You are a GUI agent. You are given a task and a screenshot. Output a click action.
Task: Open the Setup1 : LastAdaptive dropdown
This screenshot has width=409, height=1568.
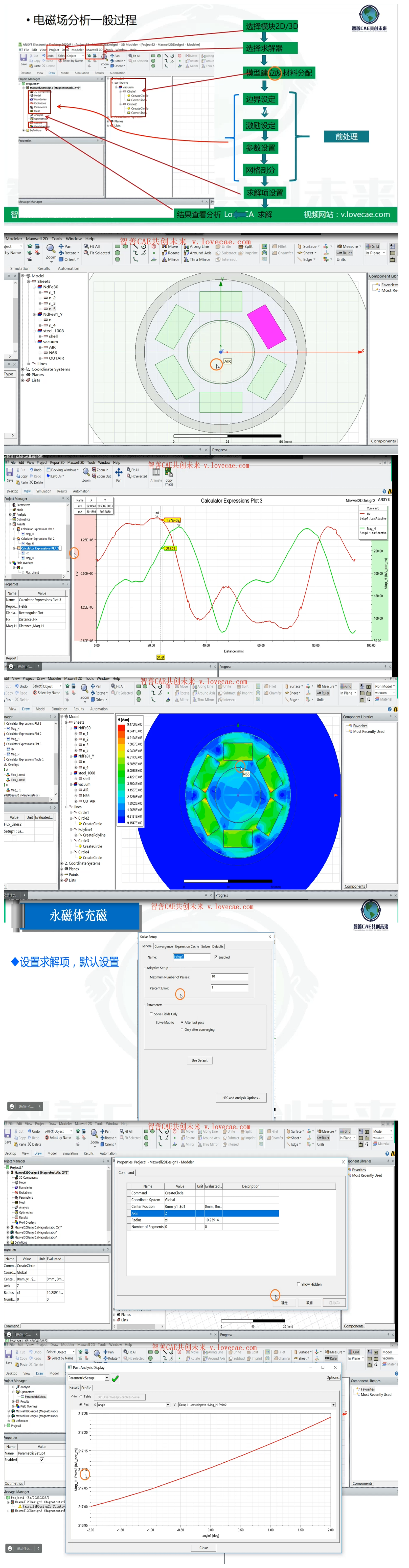click(333, 1405)
